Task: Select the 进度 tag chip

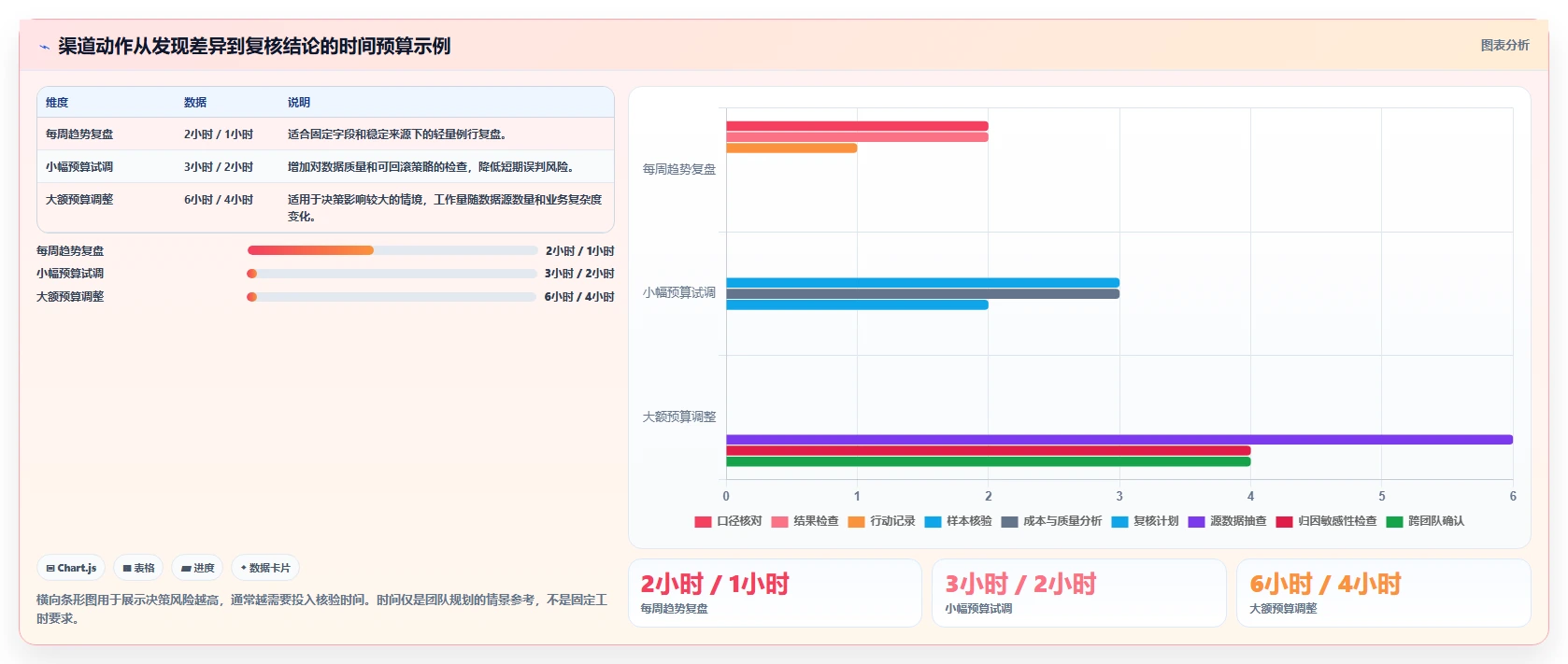Action: pyautogui.click(x=197, y=568)
